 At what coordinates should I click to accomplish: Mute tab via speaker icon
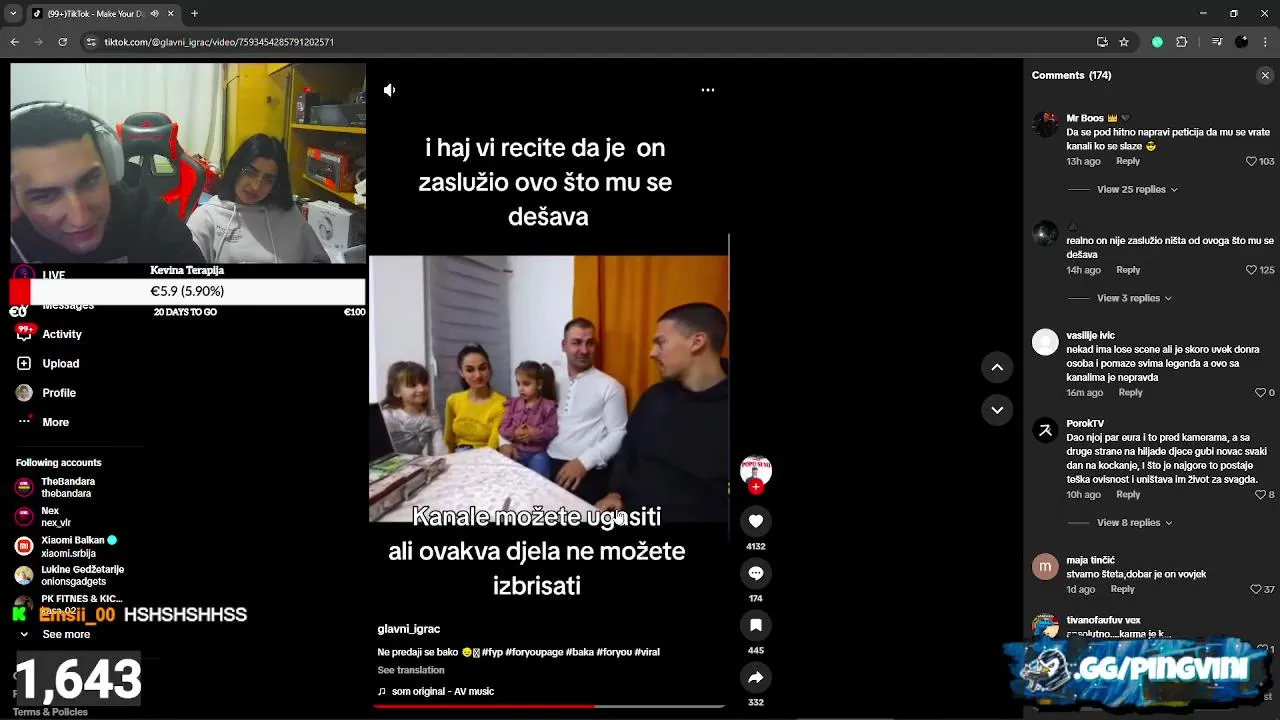(x=154, y=14)
